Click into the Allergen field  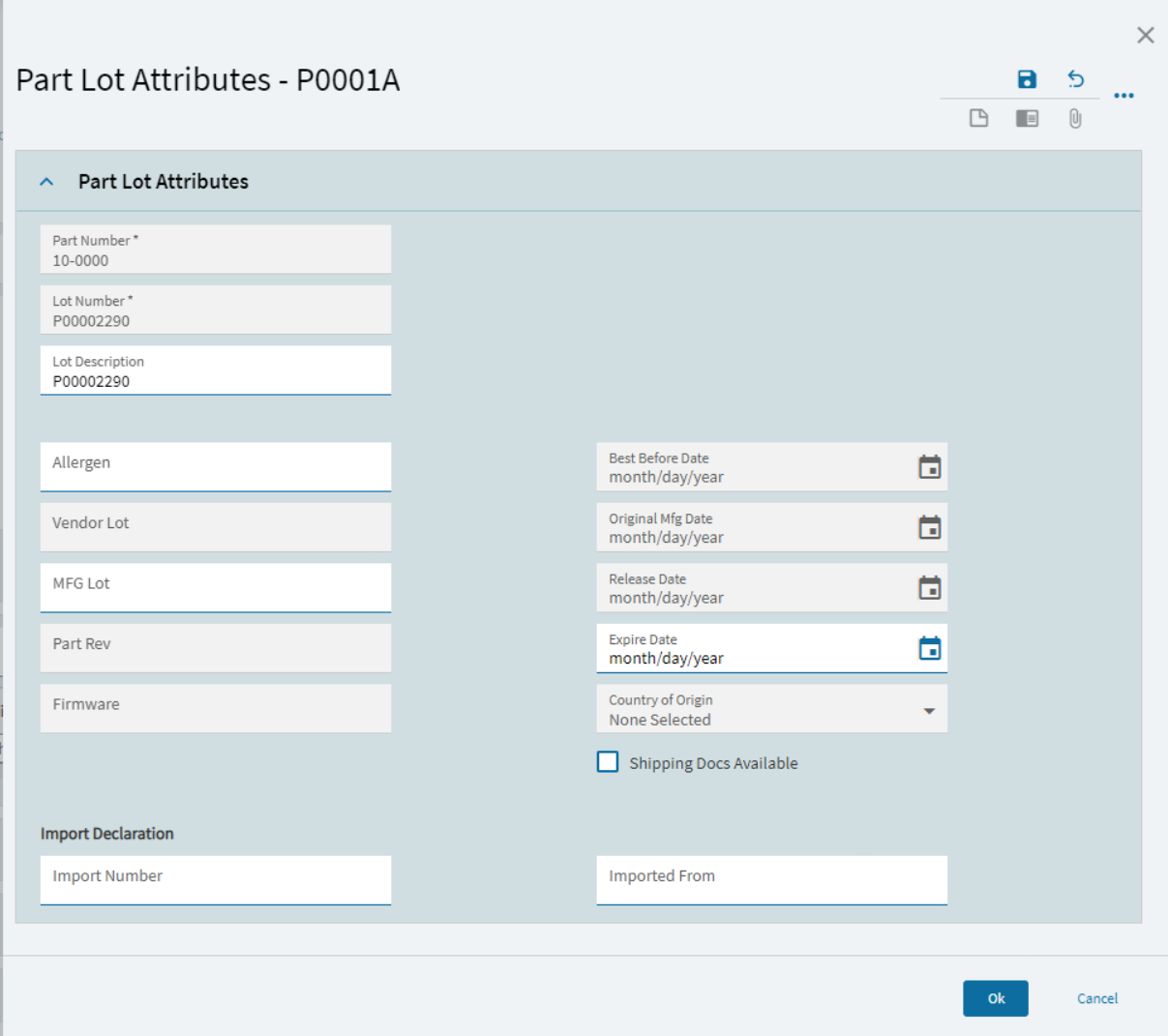point(215,466)
